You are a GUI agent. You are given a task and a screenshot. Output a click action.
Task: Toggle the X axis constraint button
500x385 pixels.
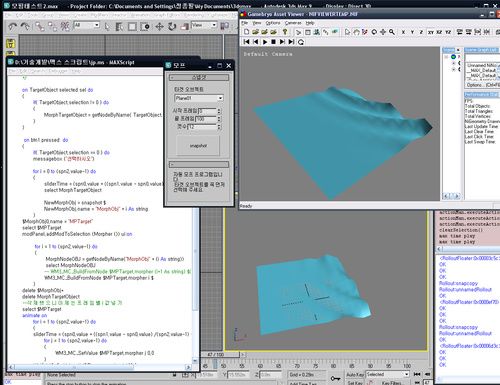tap(403, 32)
